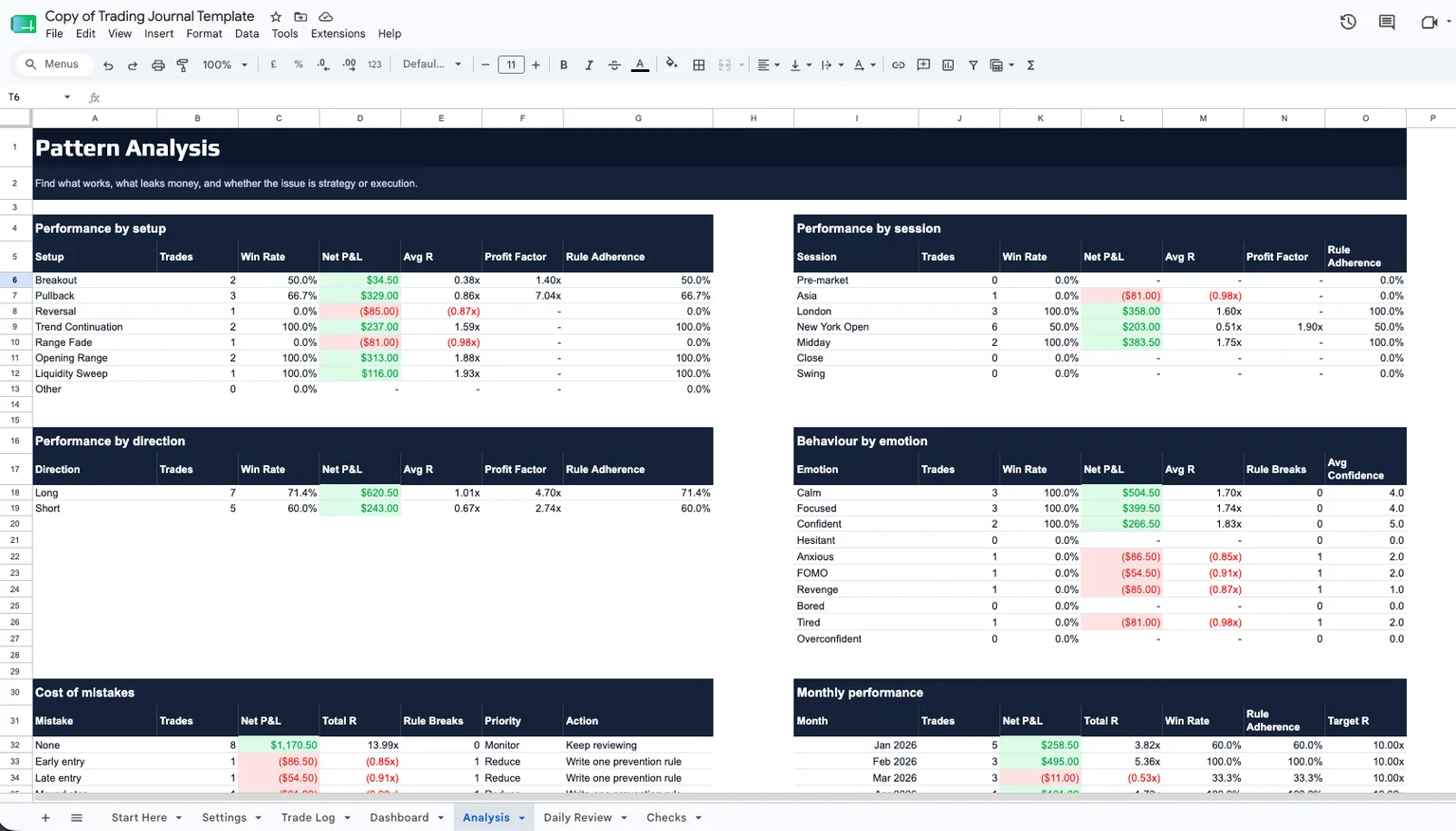Insert a comment from toolbar
Viewport: 1456px width, 831px height.
923,65
